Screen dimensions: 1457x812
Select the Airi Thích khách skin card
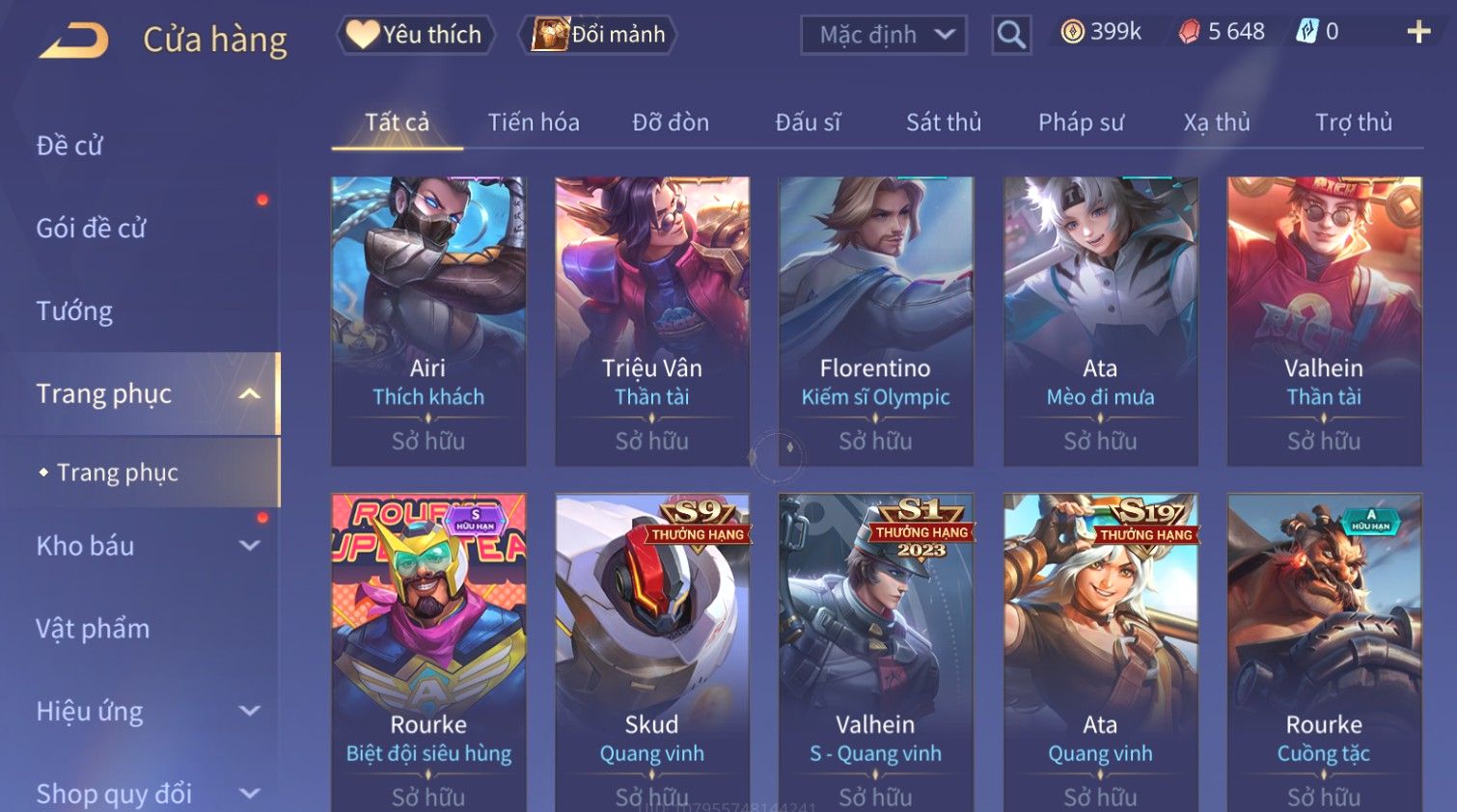[x=428, y=321]
